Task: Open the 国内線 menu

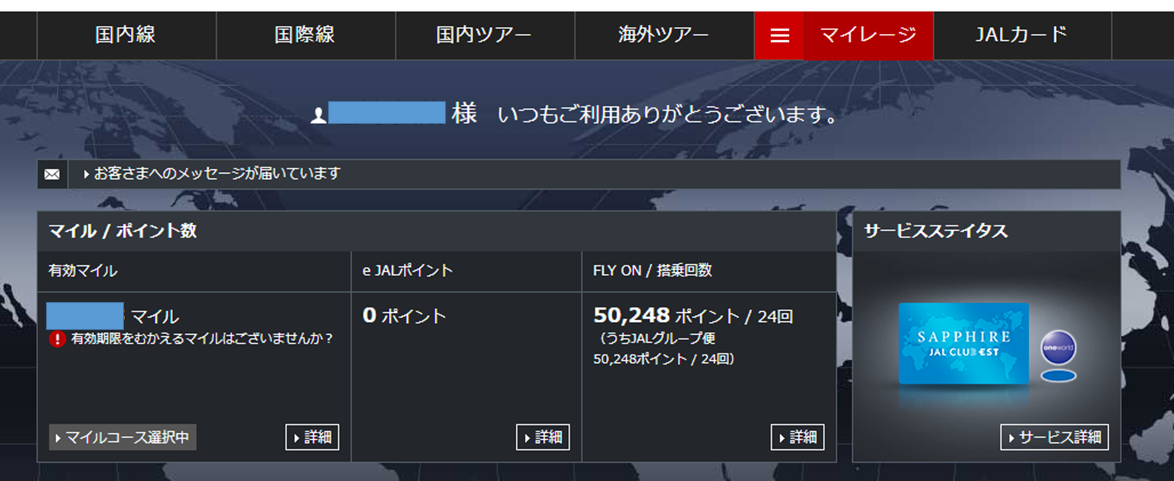Action: pos(126,35)
